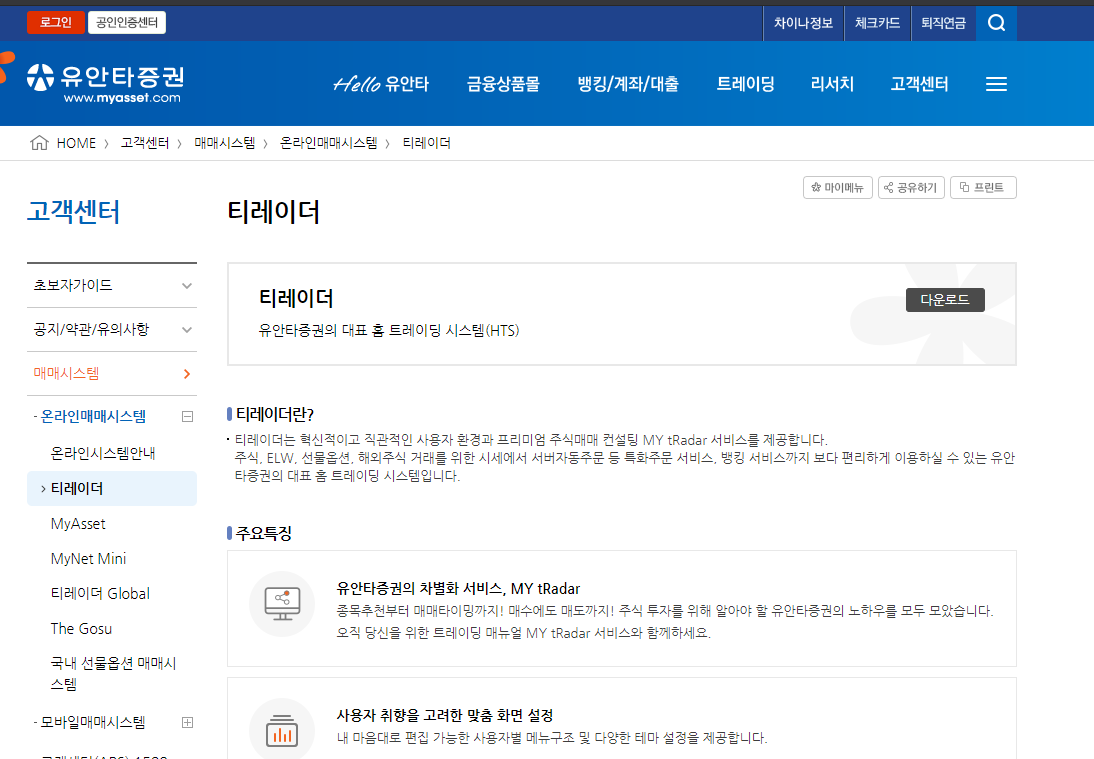The width and height of the screenshot is (1094, 759).
Task: Open the 공인인증센터 button
Action: pos(127,22)
